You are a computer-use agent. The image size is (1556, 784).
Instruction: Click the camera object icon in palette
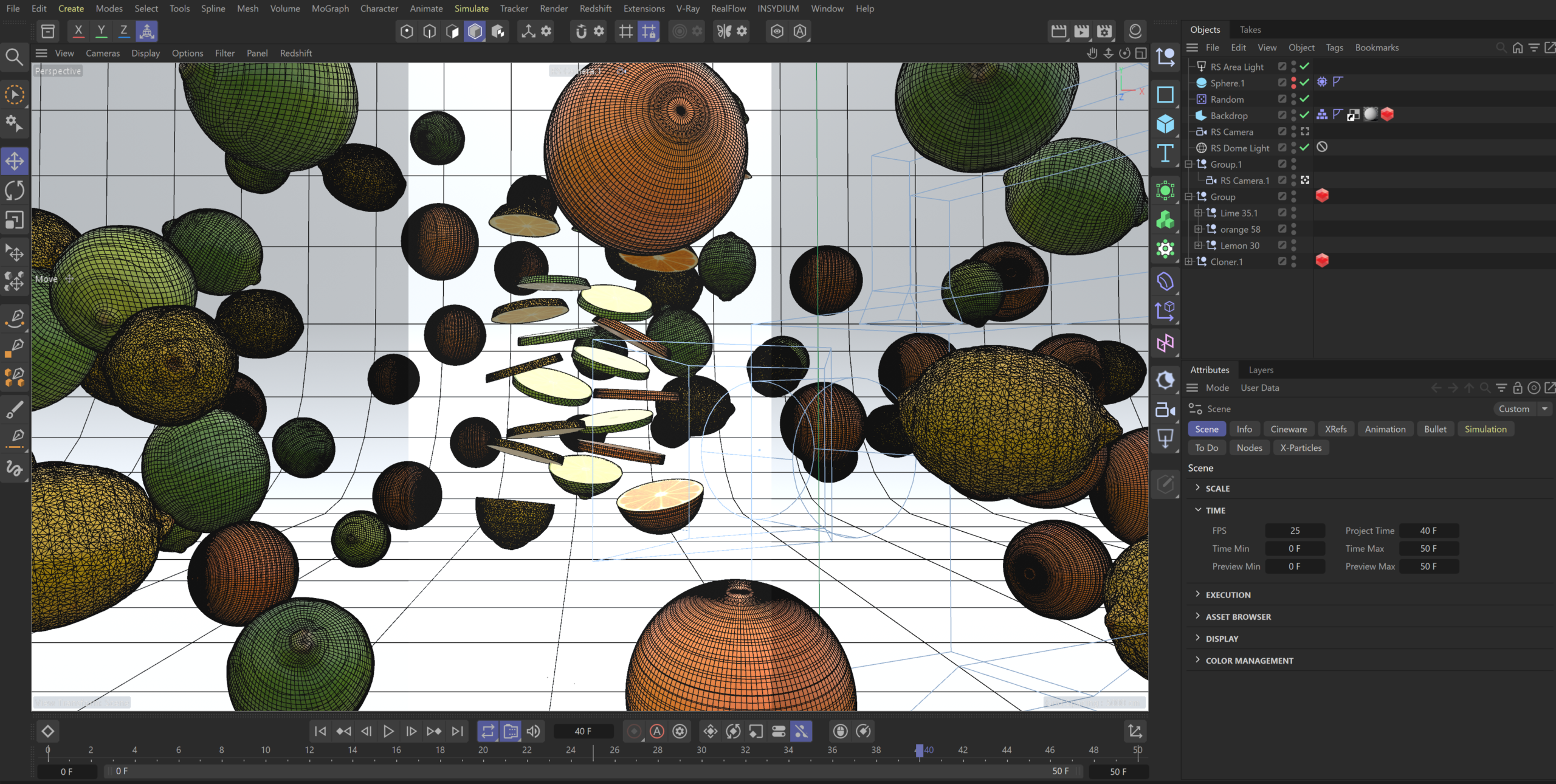pos(1165,410)
